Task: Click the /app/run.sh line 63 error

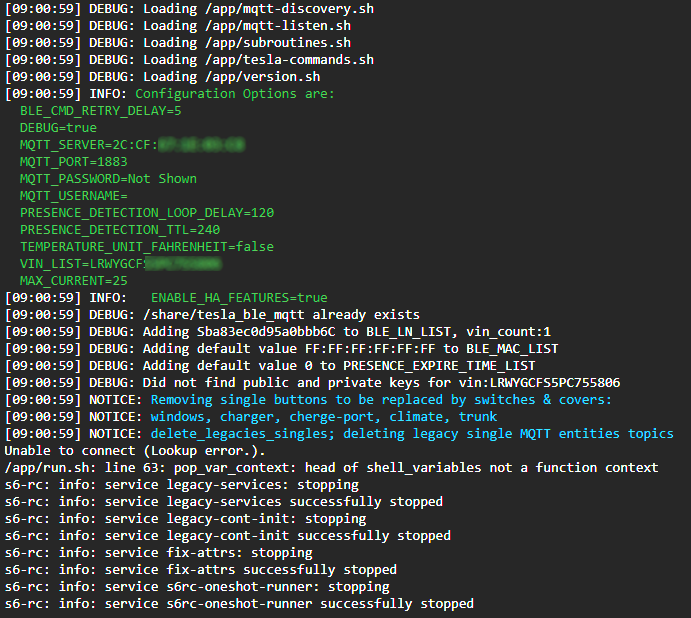Action: tap(331, 468)
